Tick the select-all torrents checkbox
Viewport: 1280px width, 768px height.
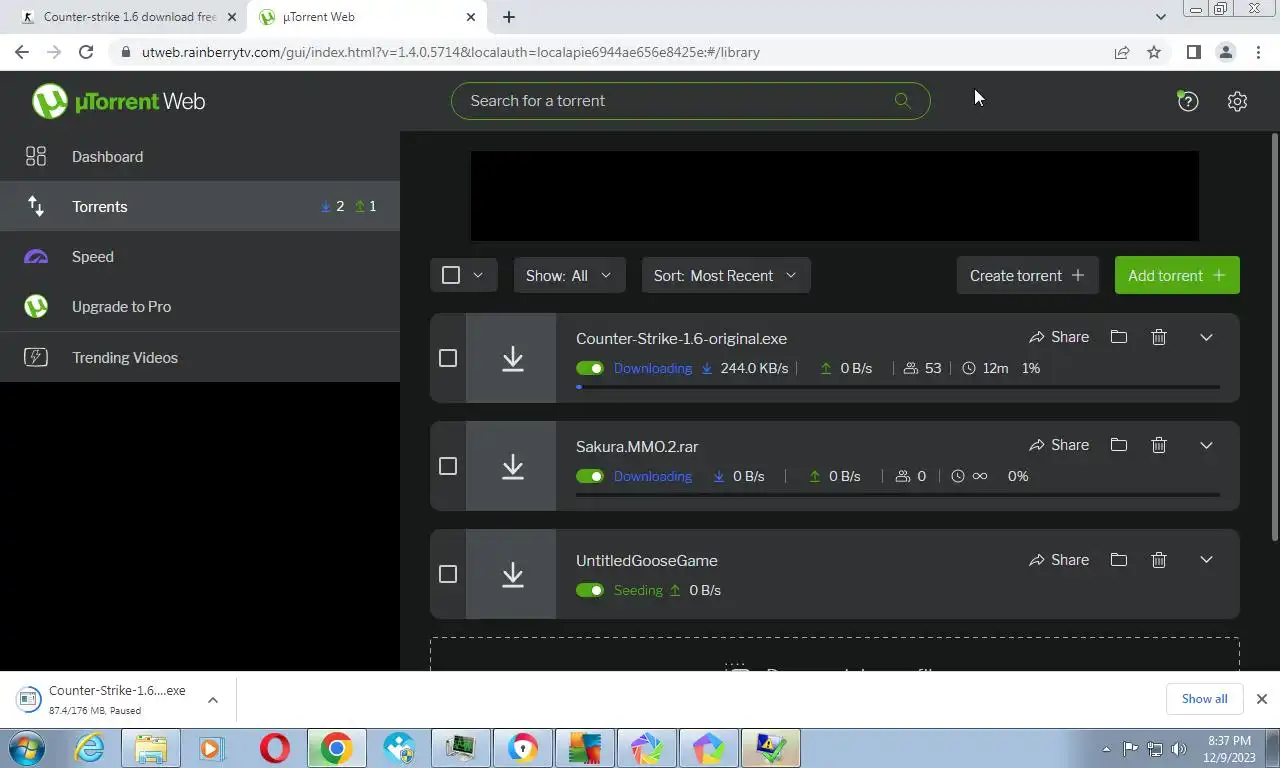pyautogui.click(x=451, y=275)
